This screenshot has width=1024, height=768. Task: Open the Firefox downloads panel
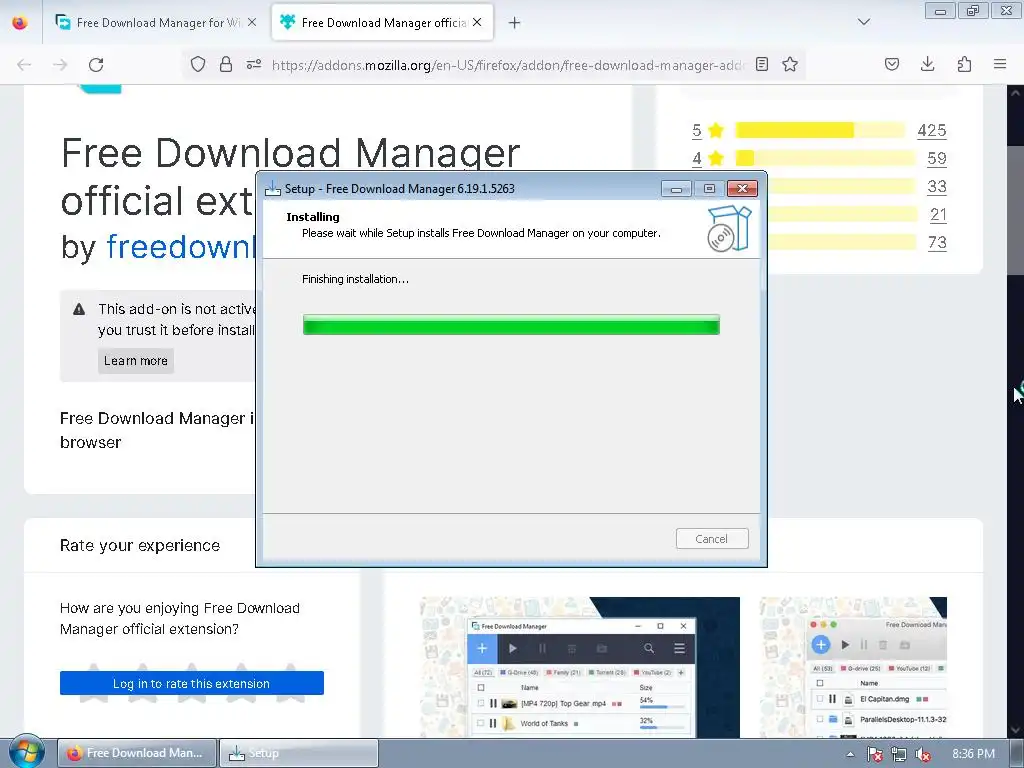[x=927, y=64]
